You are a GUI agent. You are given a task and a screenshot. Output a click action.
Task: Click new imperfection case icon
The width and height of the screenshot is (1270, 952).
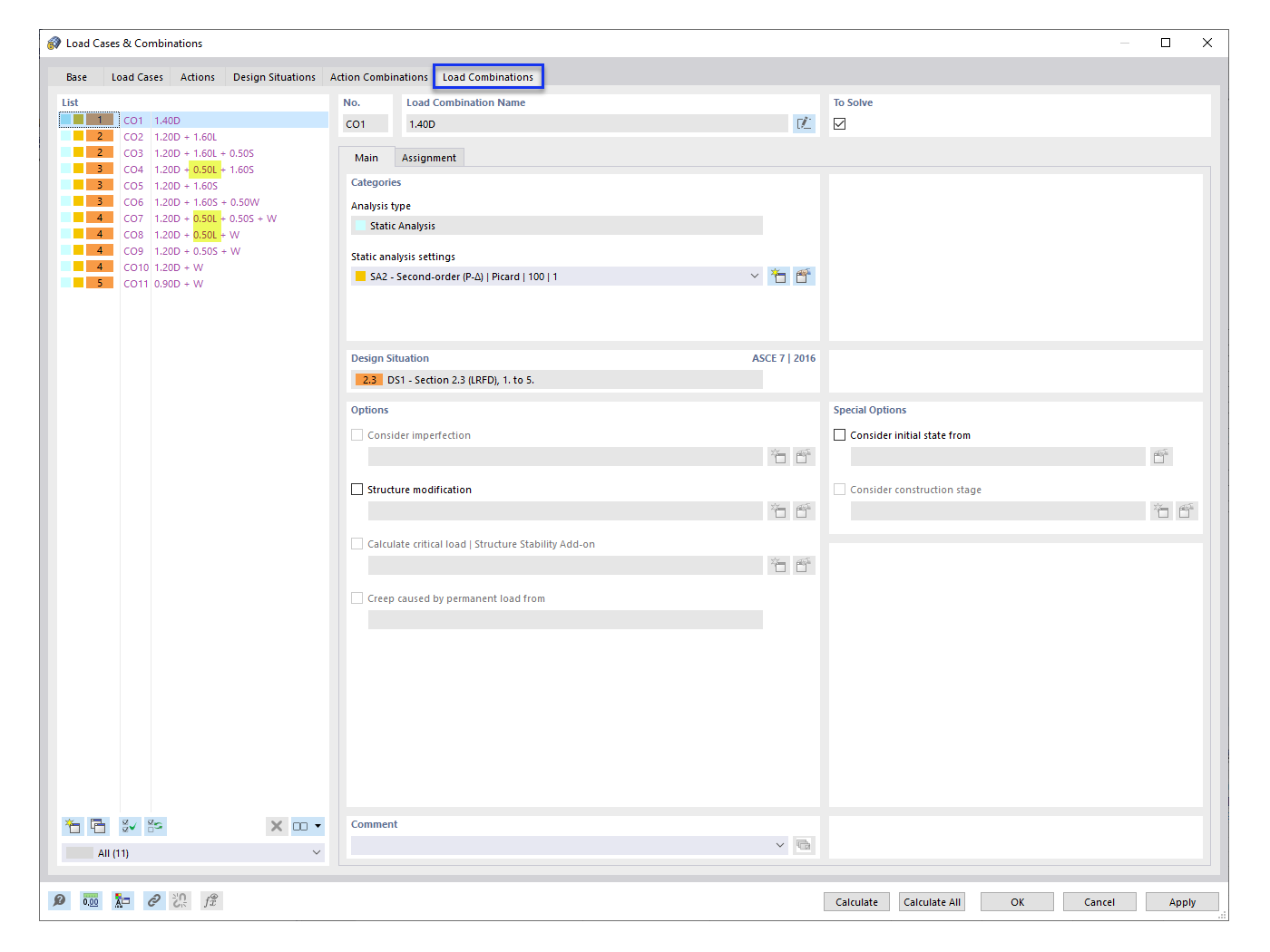click(x=778, y=457)
